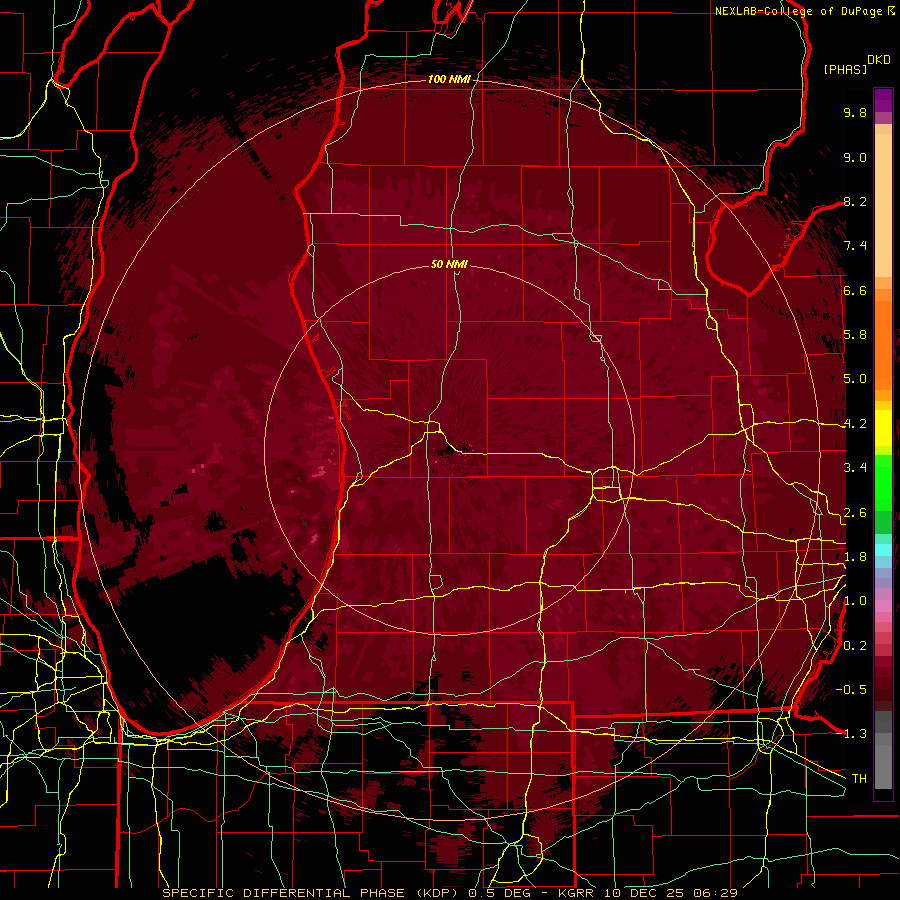Screen dimensions: 900x900
Task: Click the 9.0 scale value
Action: tap(855, 157)
